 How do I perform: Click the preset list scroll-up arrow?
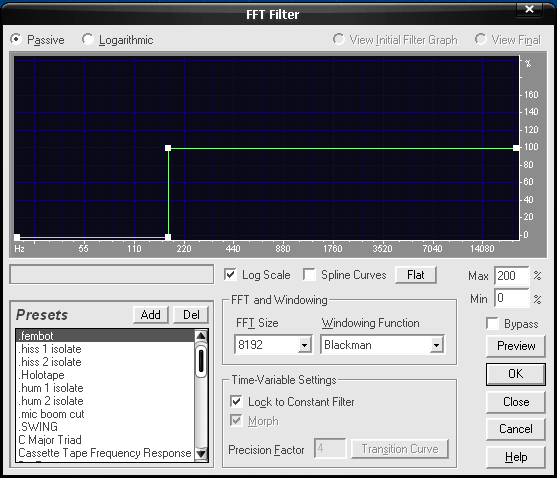(201, 336)
